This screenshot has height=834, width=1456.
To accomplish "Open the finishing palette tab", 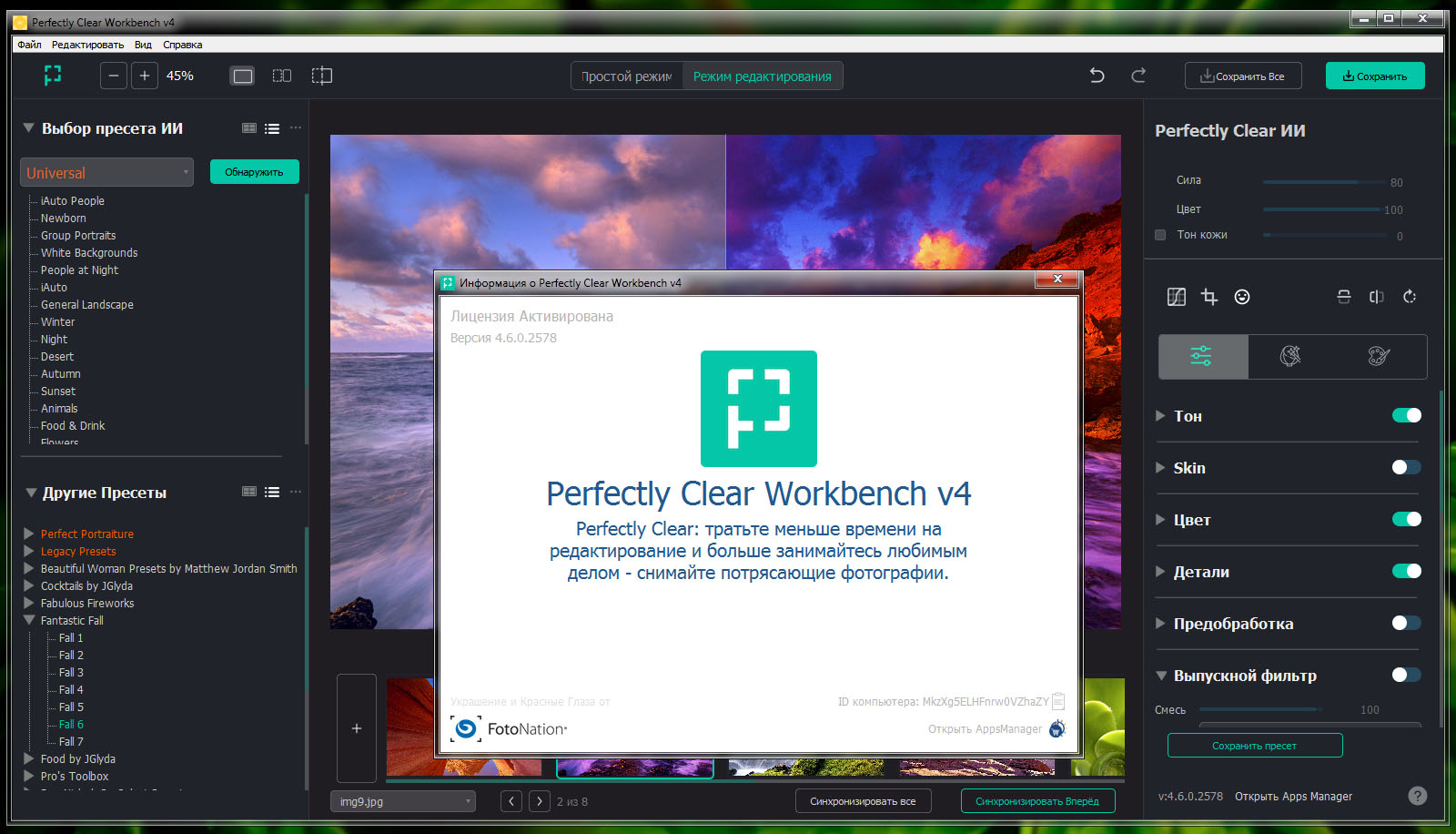I will (1380, 356).
